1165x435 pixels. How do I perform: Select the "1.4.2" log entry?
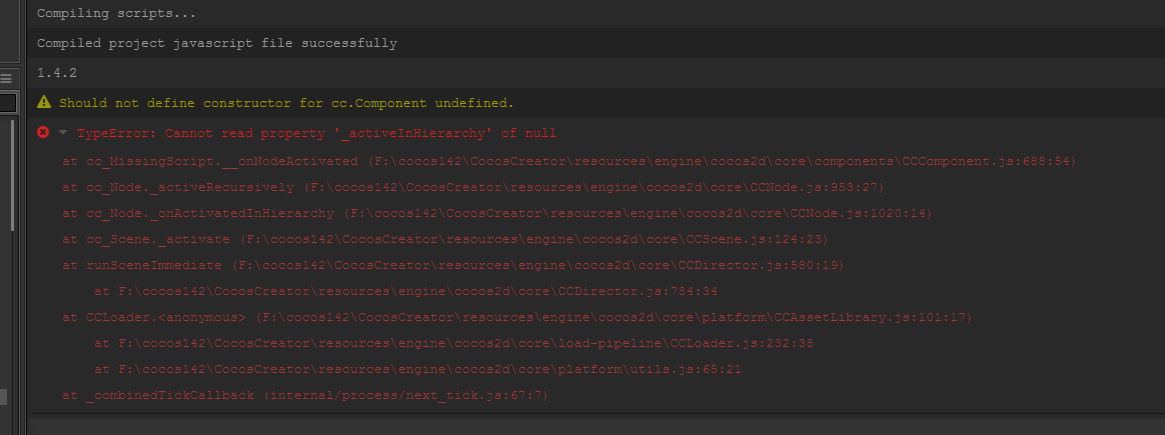(x=57, y=73)
